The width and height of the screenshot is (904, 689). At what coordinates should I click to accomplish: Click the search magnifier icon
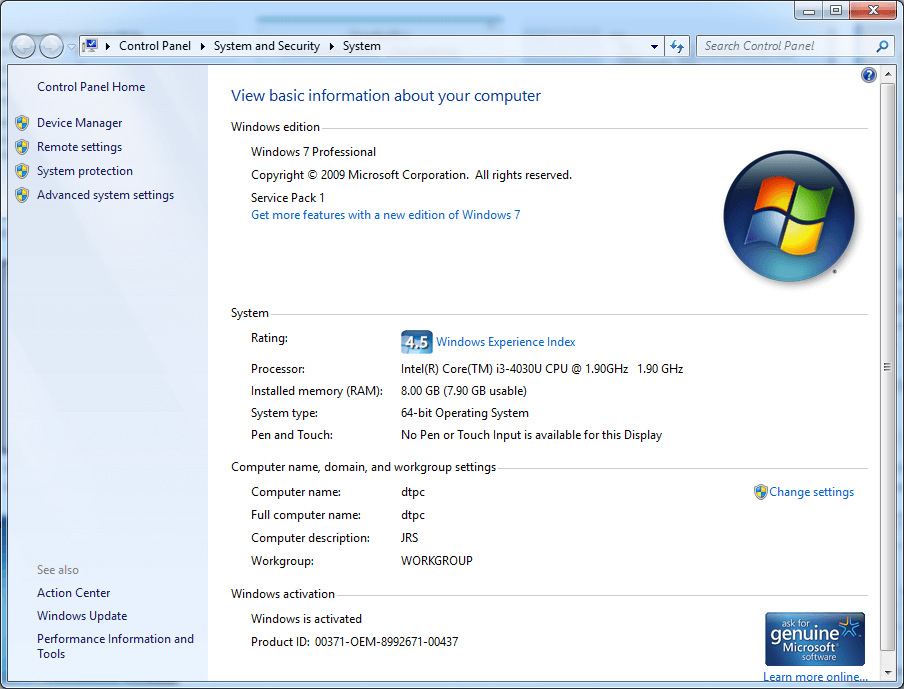click(882, 46)
